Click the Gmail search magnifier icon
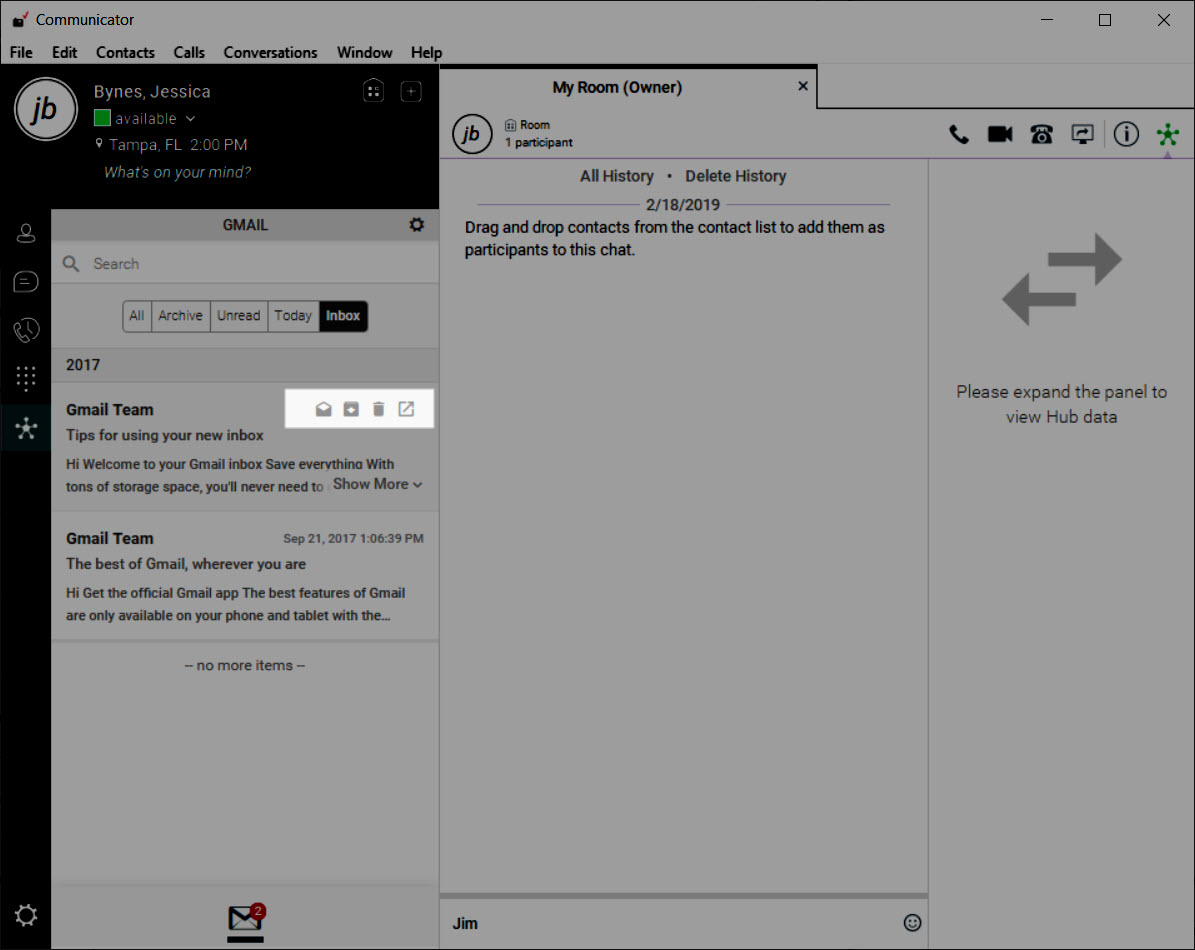The image size is (1195, 950). (x=71, y=264)
